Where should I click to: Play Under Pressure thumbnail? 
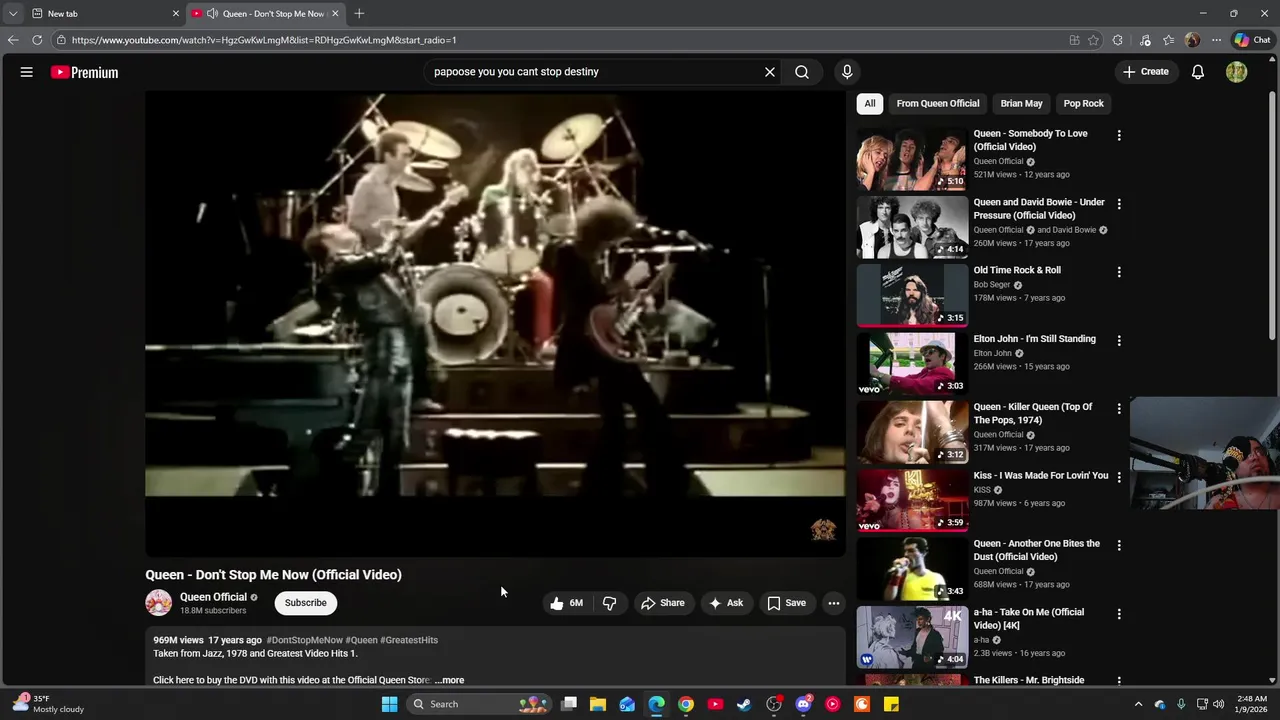point(912,227)
